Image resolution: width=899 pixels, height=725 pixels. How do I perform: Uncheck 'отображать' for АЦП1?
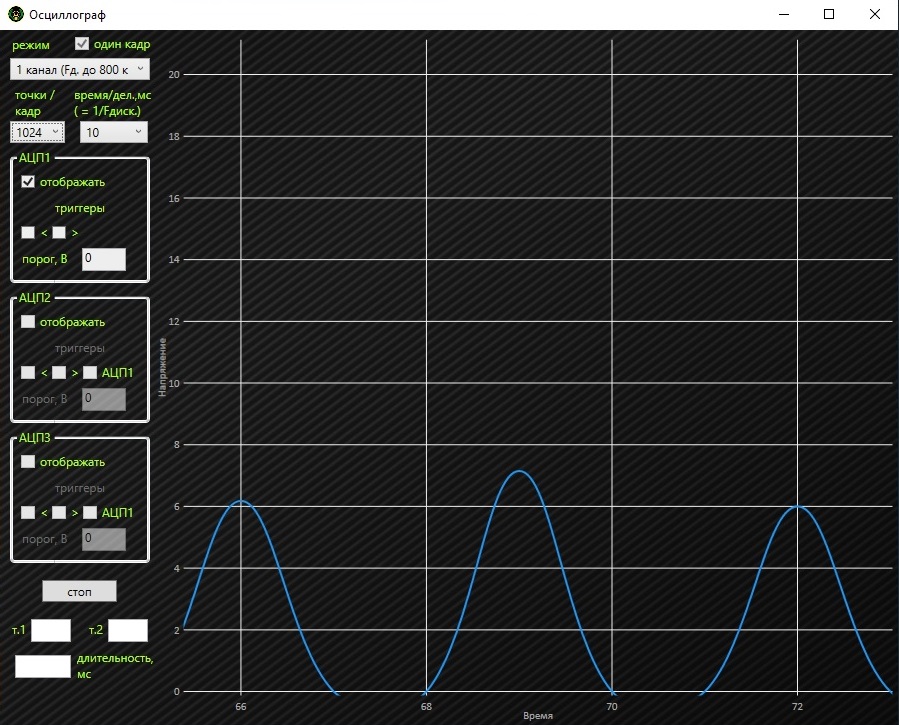28,182
